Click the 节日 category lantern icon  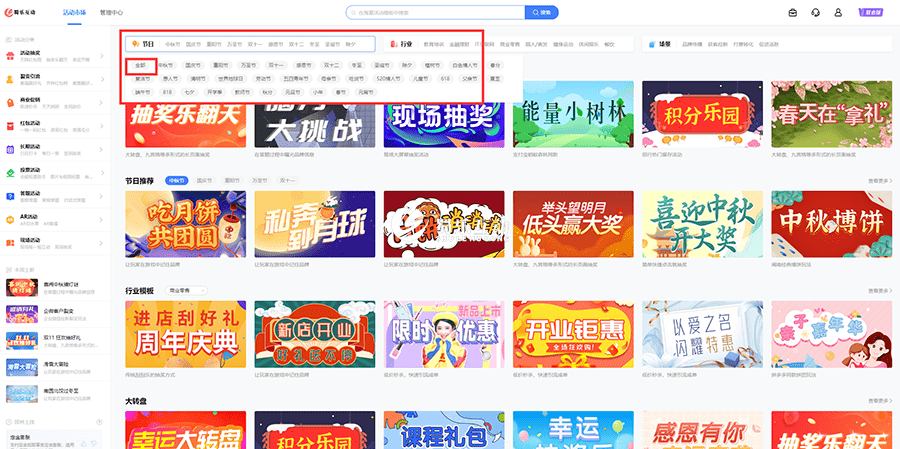[x=135, y=44]
